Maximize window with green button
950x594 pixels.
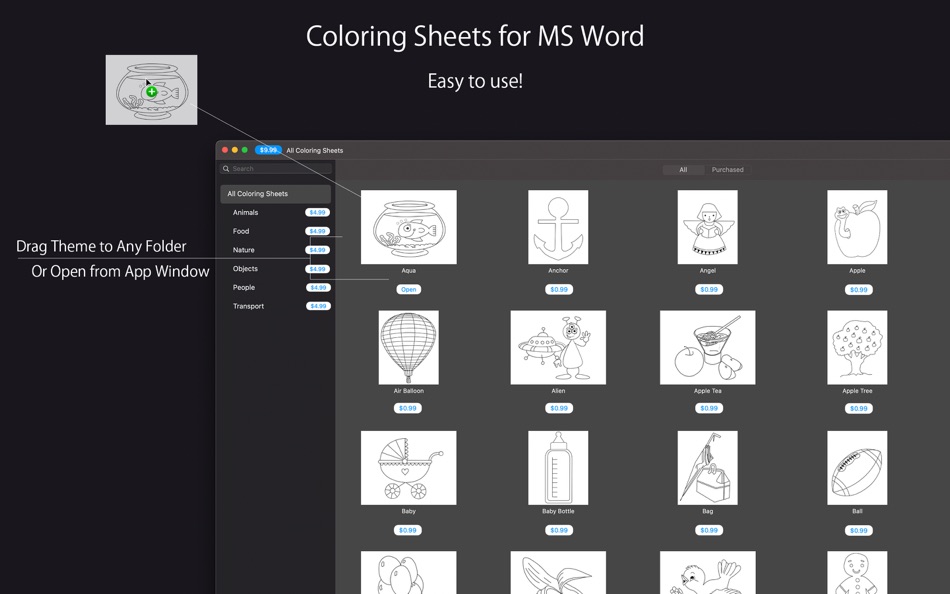[x=245, y=150]
